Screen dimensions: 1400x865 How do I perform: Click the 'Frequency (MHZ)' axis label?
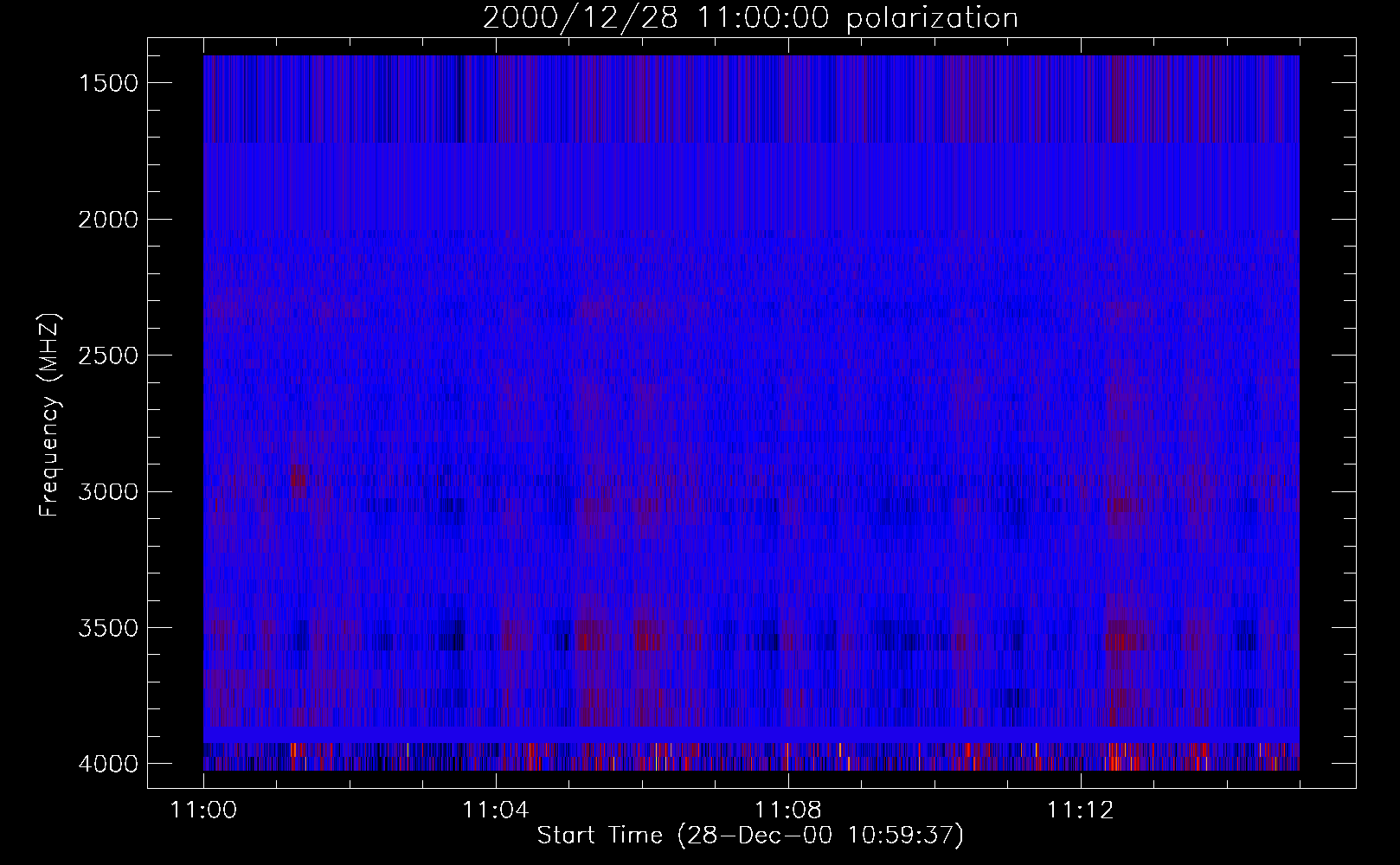click(x=49, y=416)
